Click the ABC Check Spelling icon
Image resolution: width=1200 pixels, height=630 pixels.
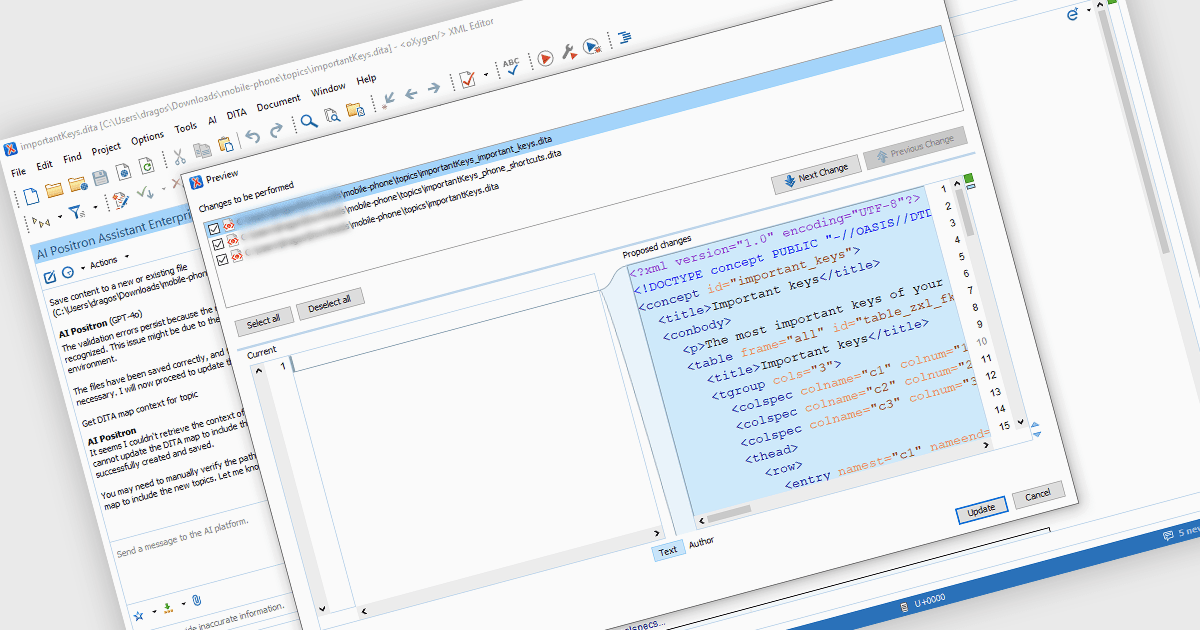(511, 66)
